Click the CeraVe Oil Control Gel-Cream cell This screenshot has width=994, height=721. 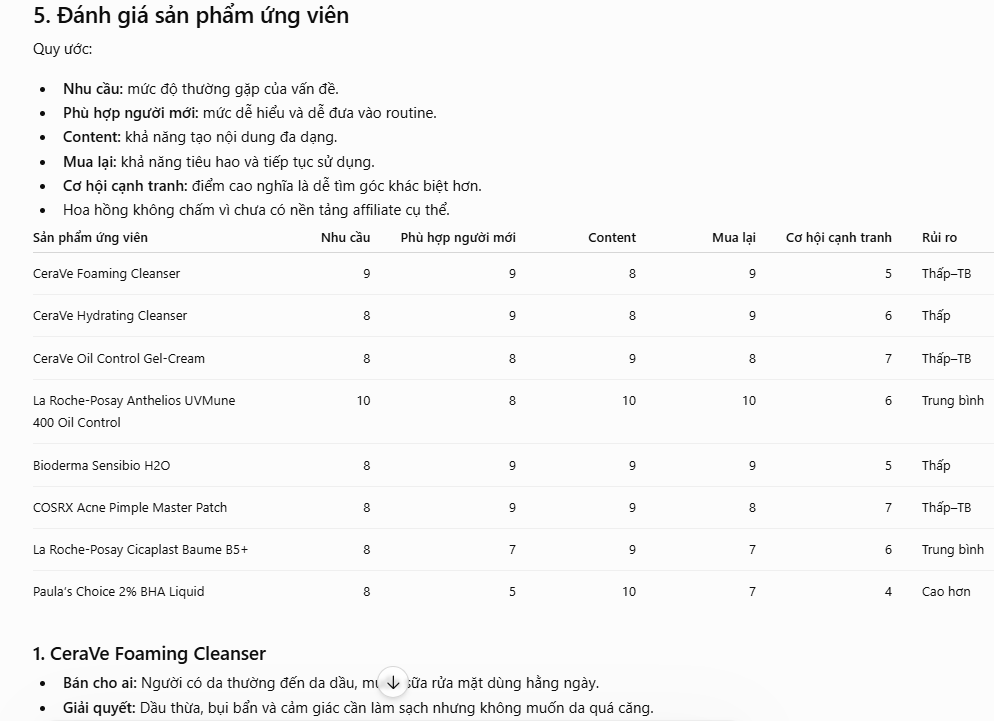119,358
